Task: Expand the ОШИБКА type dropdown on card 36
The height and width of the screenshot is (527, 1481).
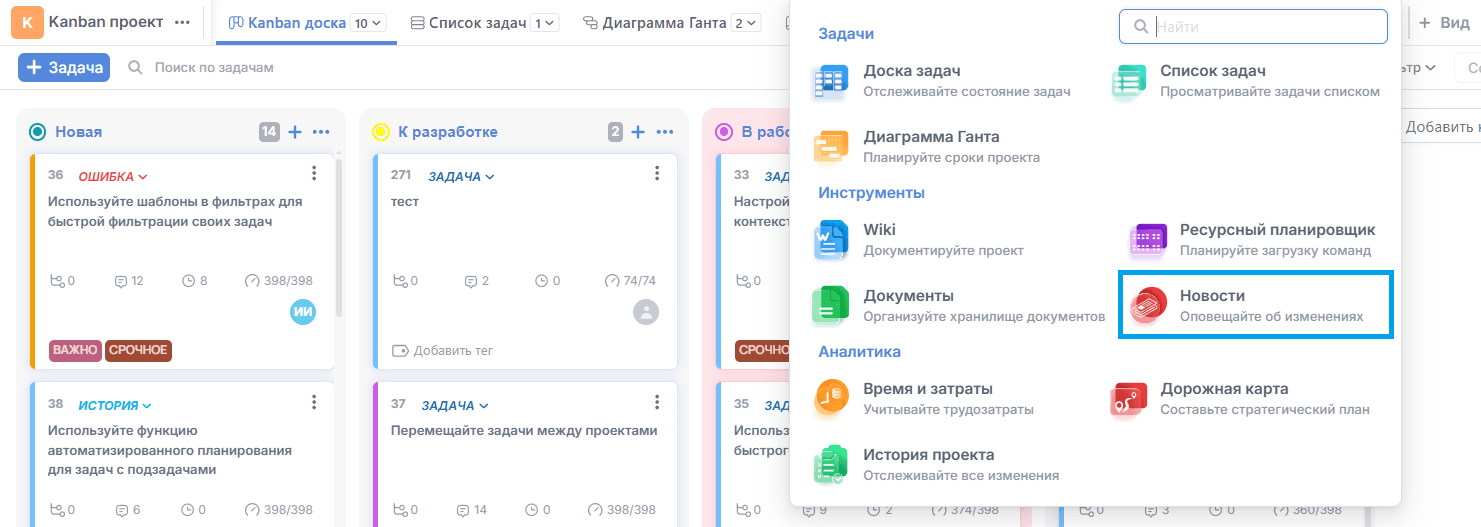Action: click(x=113, y=177)
